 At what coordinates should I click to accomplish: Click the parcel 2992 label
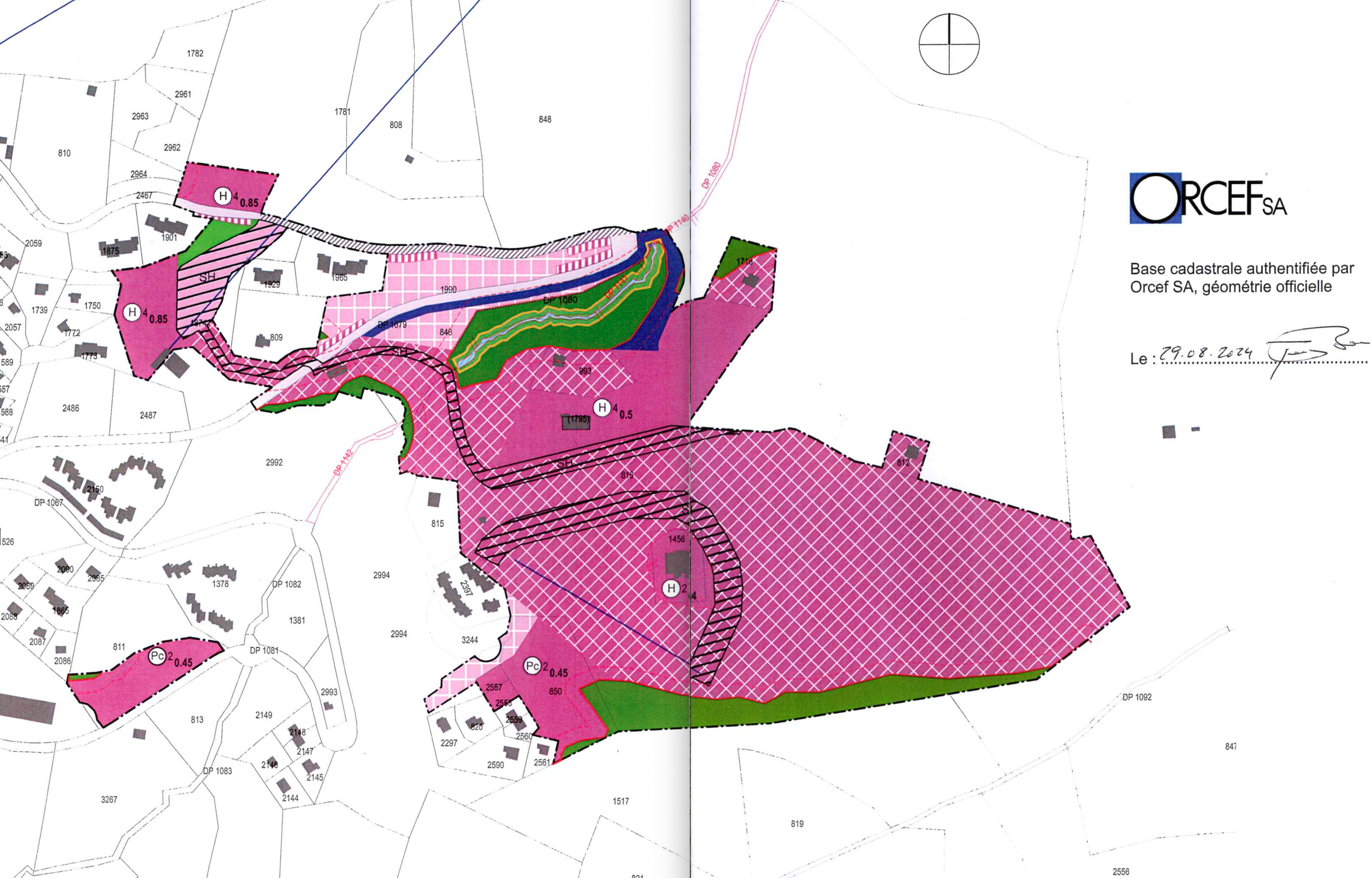[274, 462]
